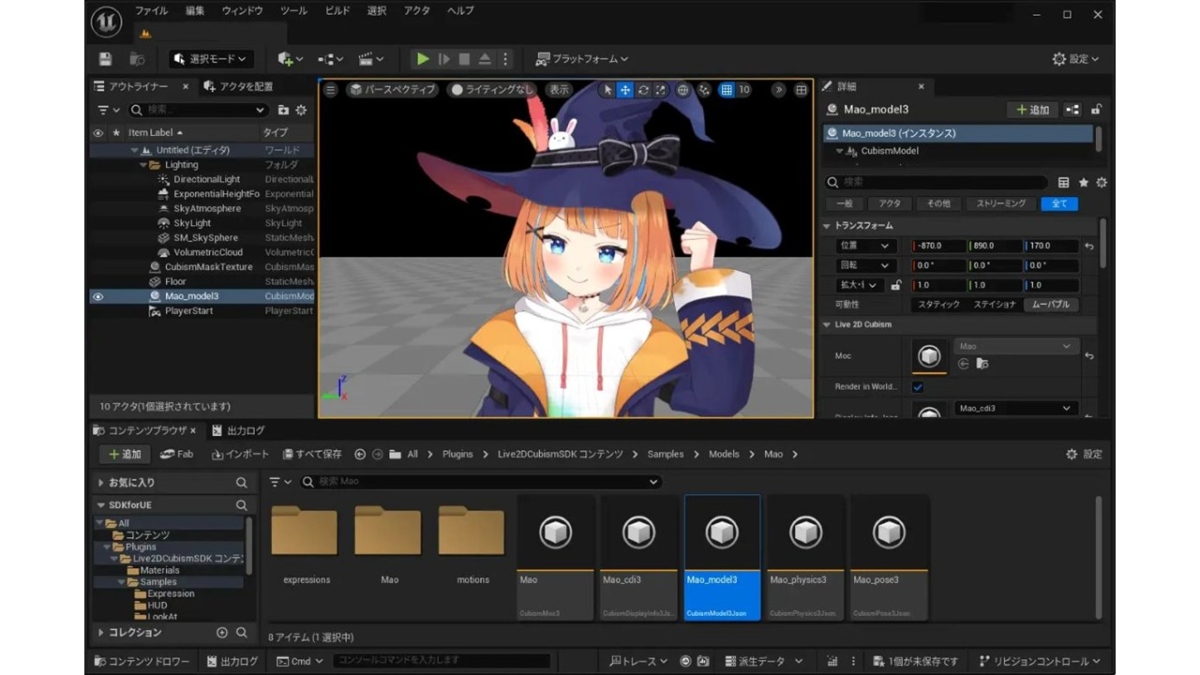Click the Content Drawer (コンテンツドロワー) button
The height and width of the screenshot is (675, 1200).
pyautogui.click(x=142, y=661)
